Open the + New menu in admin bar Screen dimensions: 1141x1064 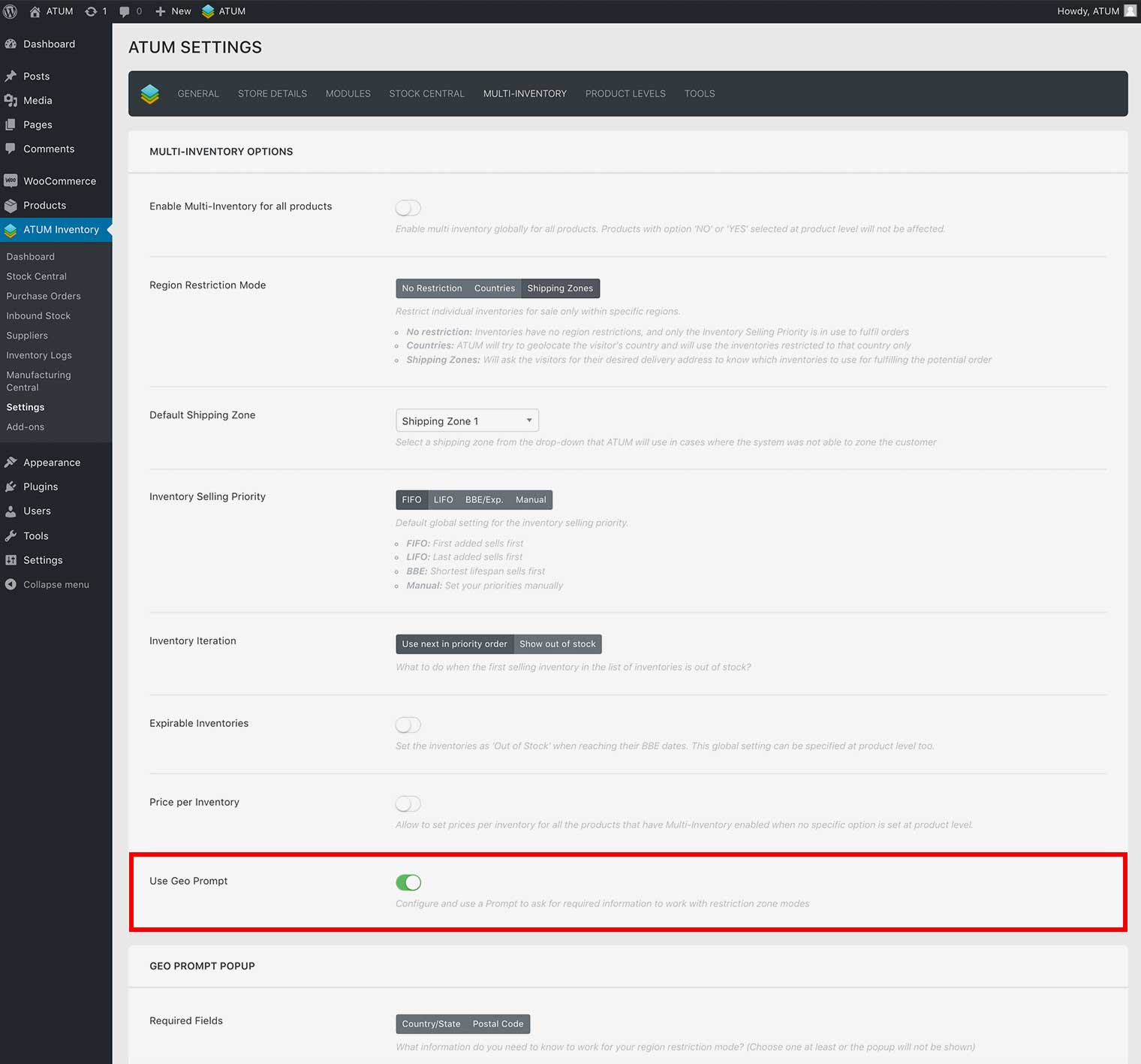click(173, 11)
